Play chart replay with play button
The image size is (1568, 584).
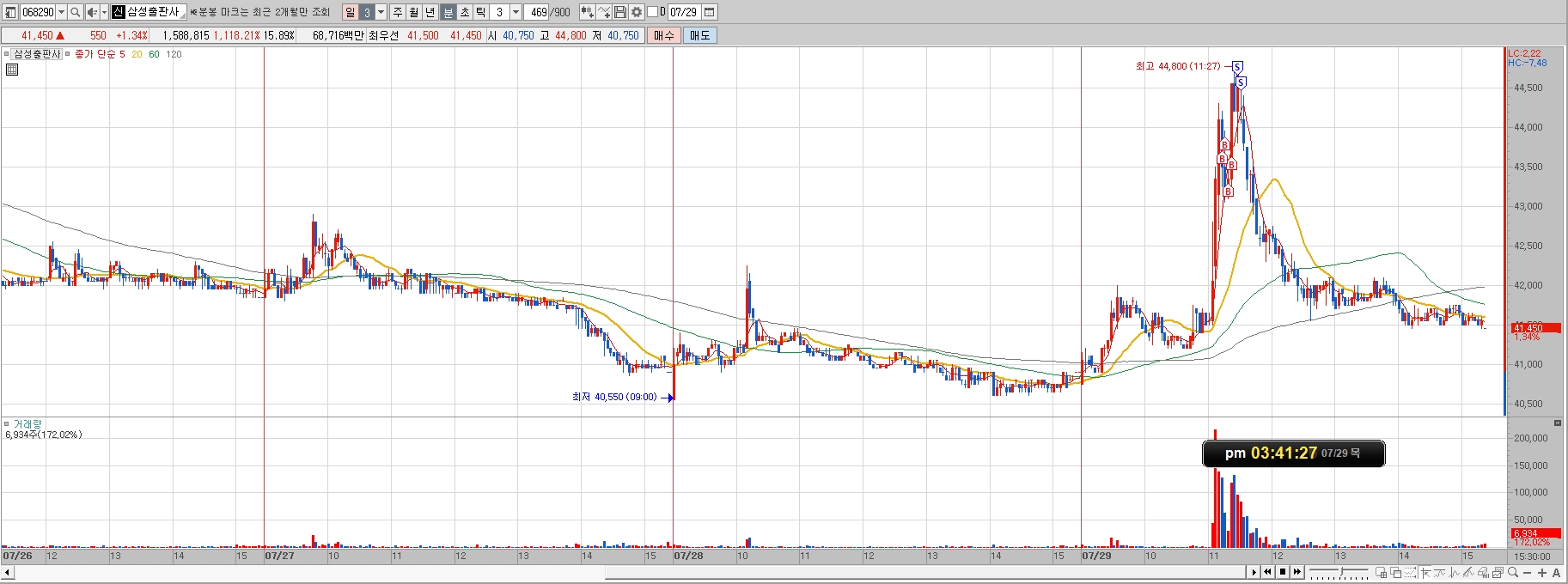point(1254,572)
